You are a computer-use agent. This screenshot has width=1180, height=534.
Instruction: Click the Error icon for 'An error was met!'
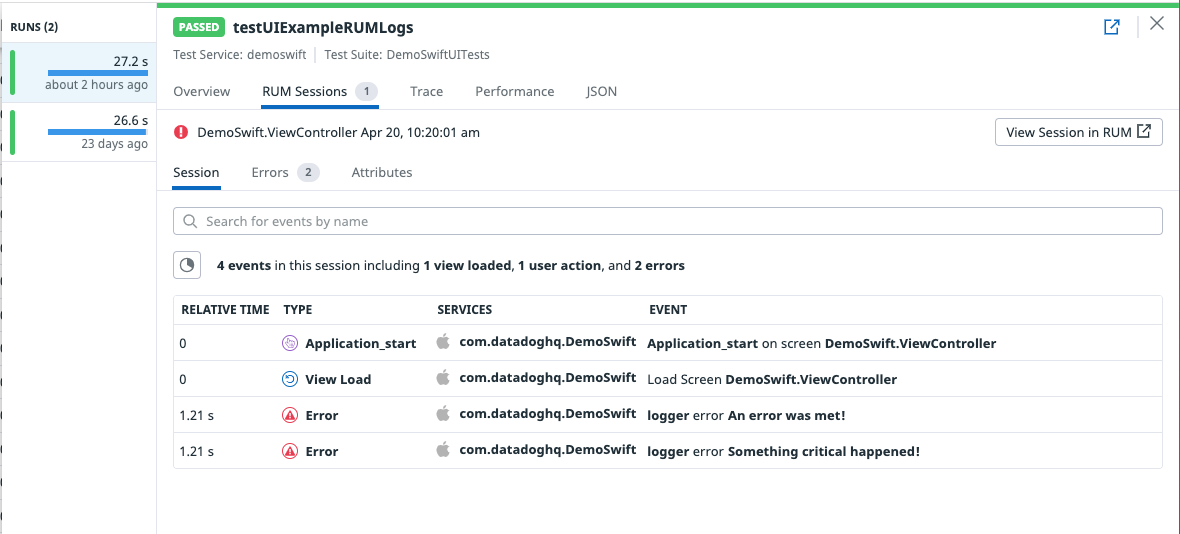pos(290,415)
